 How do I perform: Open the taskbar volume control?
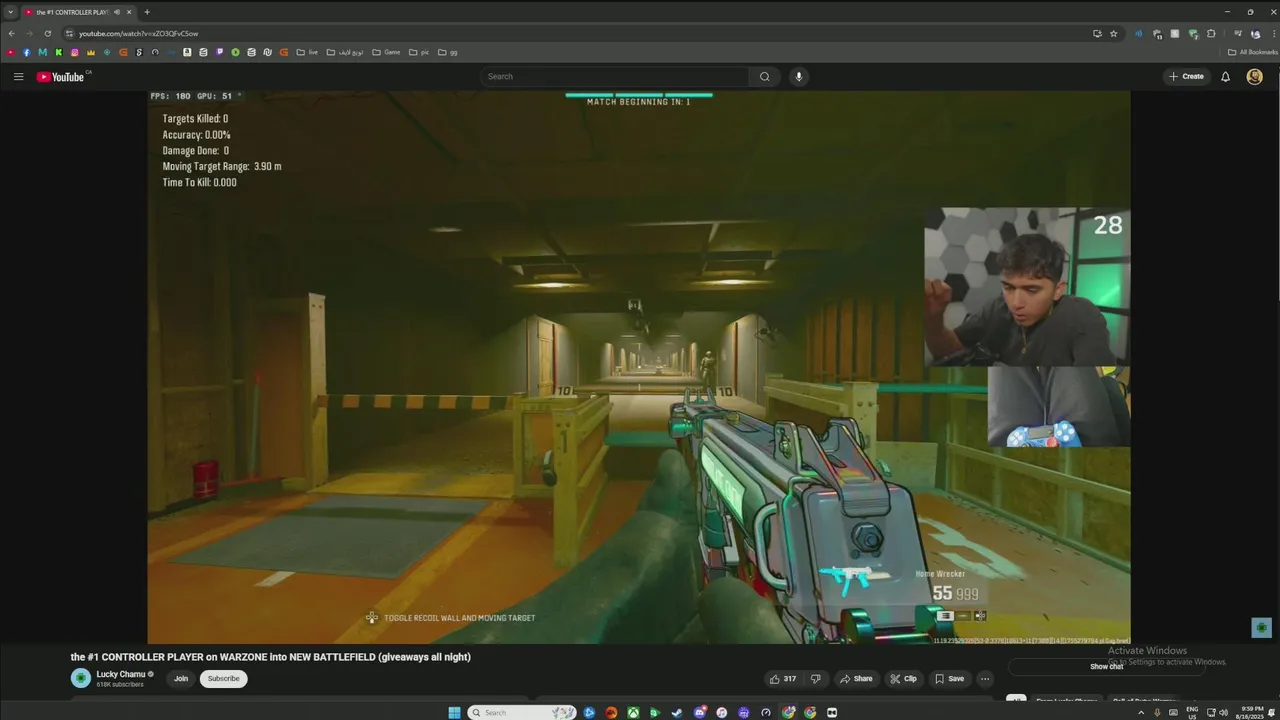1223,712
